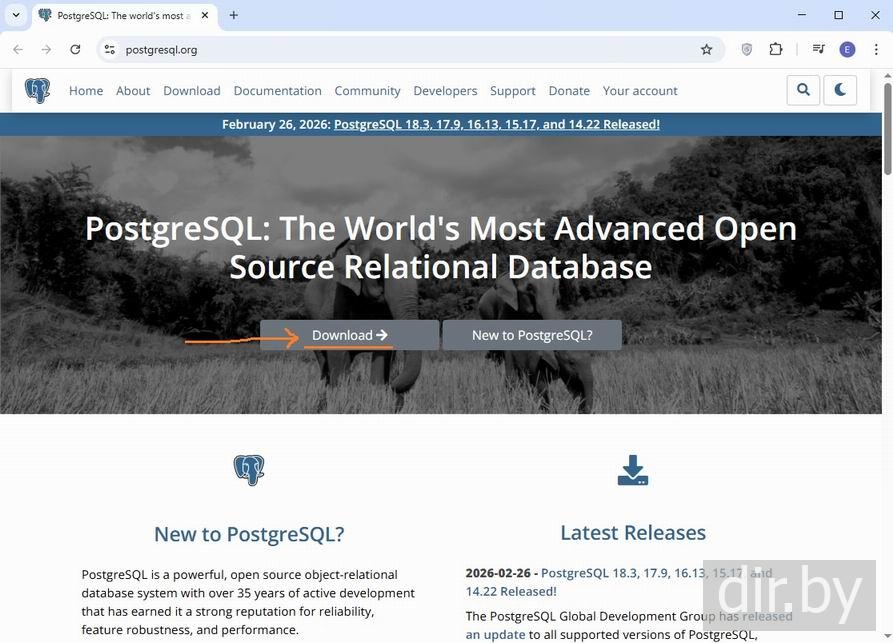Open the February 26 release announcement link
The image size is (893, 643).
point(496,124)
